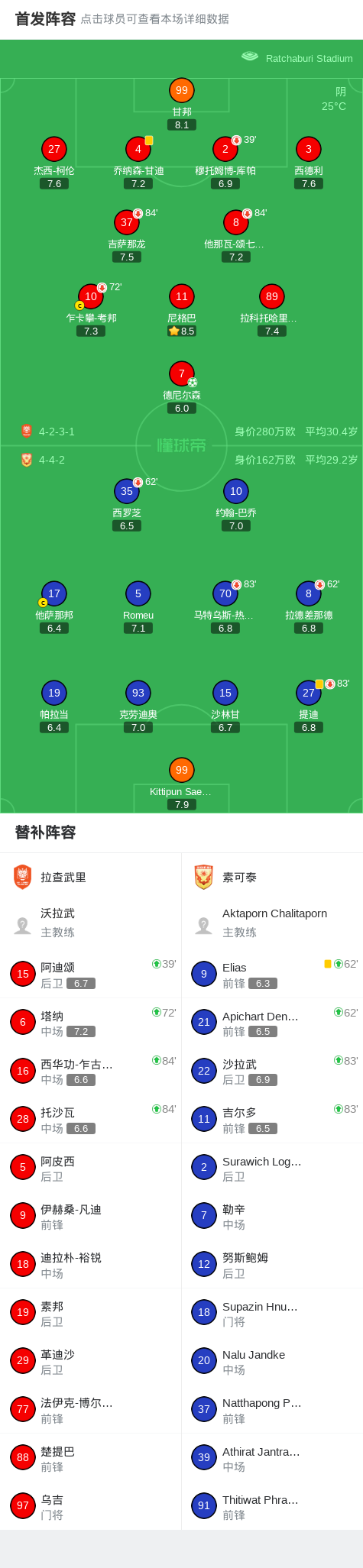
Task: Select blue player 93 克劳迪奥
Action: 138,693
